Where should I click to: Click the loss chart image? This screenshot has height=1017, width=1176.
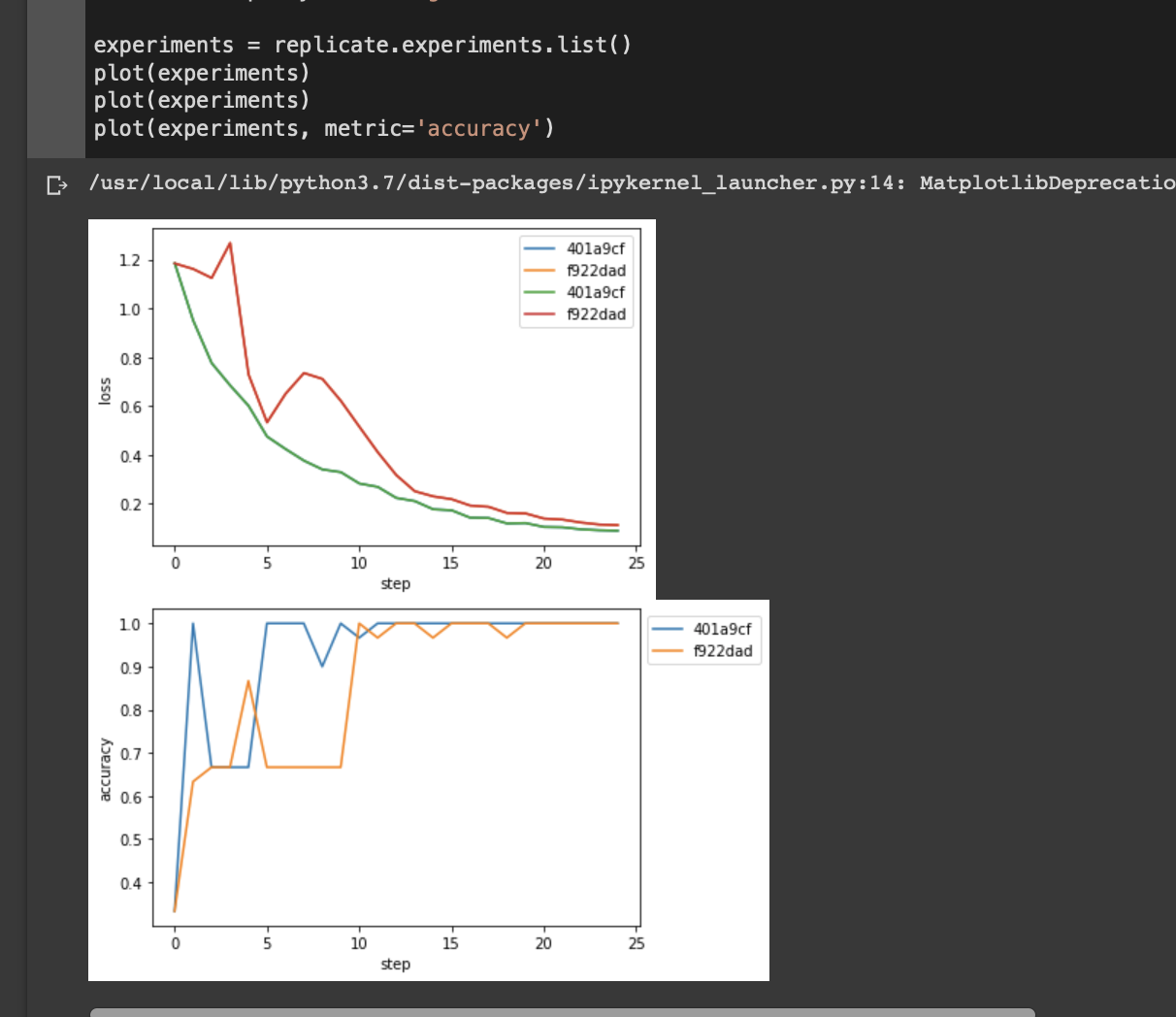pyautogui.click(x=372, y=410)
